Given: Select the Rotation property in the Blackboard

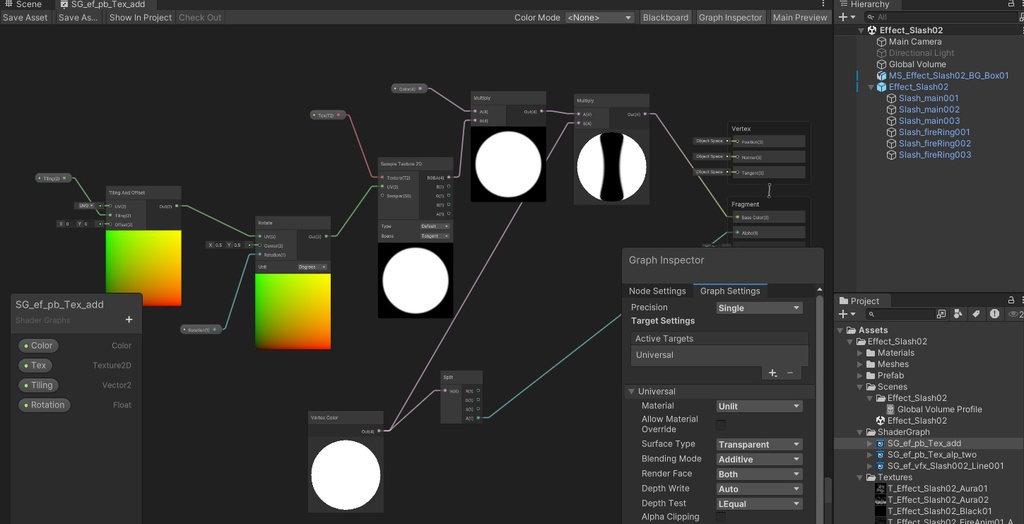Looking at the screenshot, I should 44,405.
